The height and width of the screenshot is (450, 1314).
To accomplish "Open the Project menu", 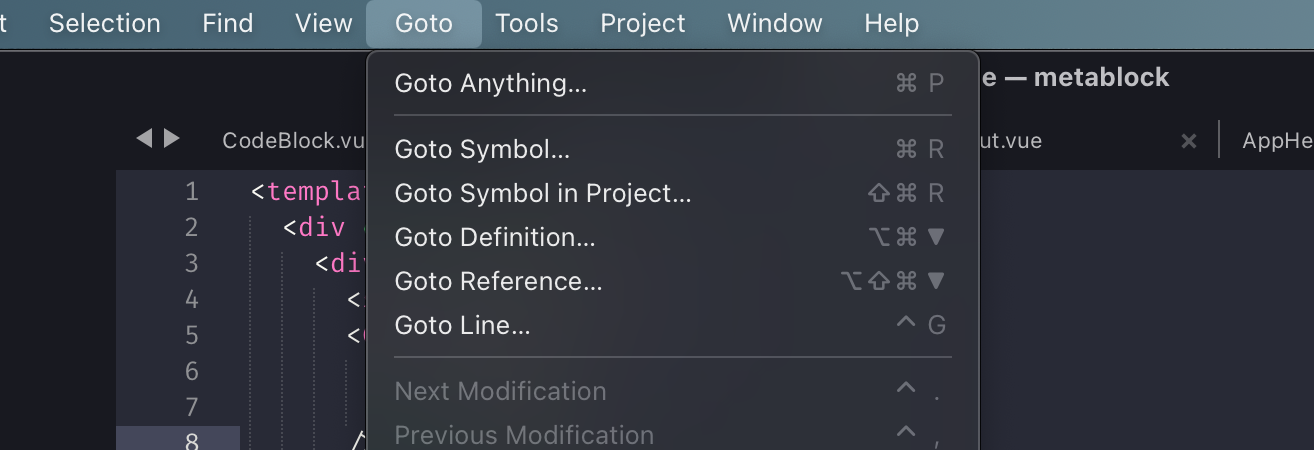I will tap(643, 23).
